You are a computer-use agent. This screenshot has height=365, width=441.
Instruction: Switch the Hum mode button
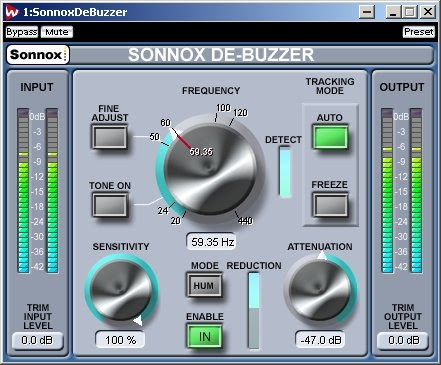coord(204,285)
